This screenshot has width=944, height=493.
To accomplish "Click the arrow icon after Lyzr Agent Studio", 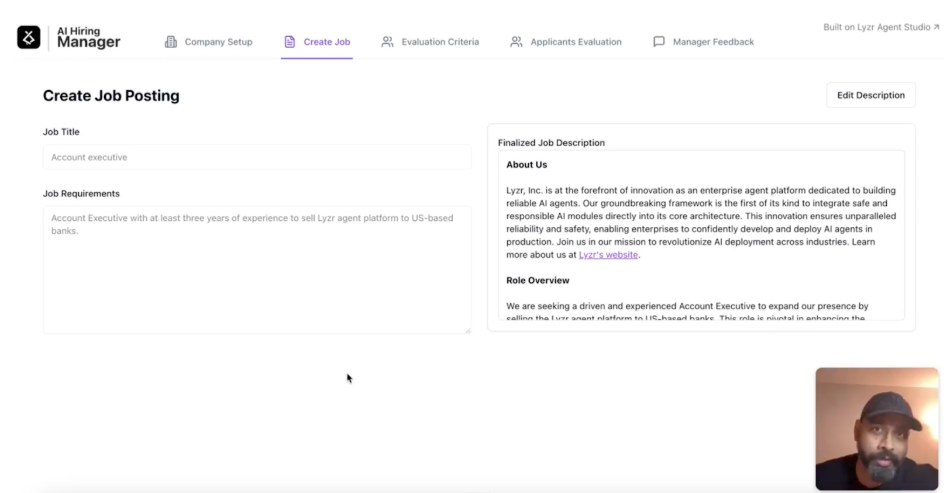I will tap(936, 27).
